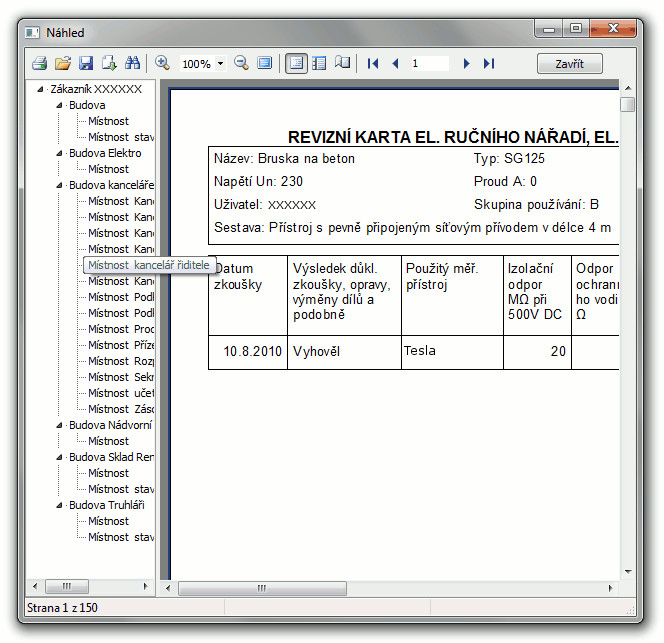Open page settings icon in toolbar
664x643 pixels.
pos(342,63)
